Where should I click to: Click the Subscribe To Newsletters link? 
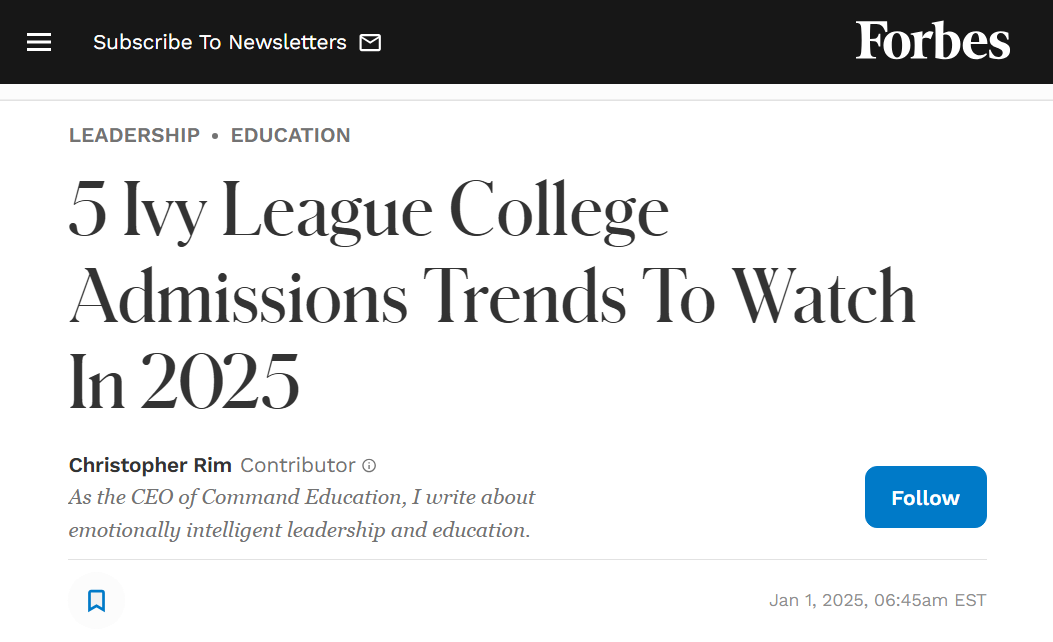pyautogui.click(x=220, y=42)
